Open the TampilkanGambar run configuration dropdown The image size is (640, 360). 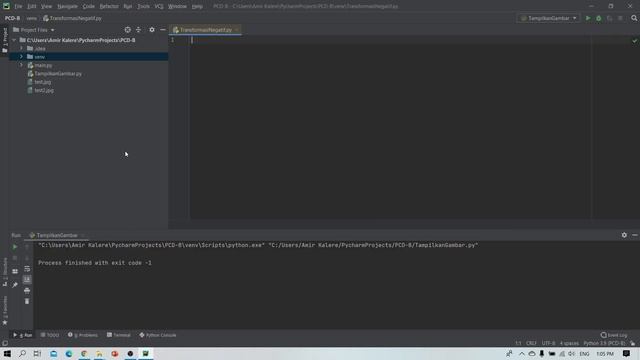[548, 18]
